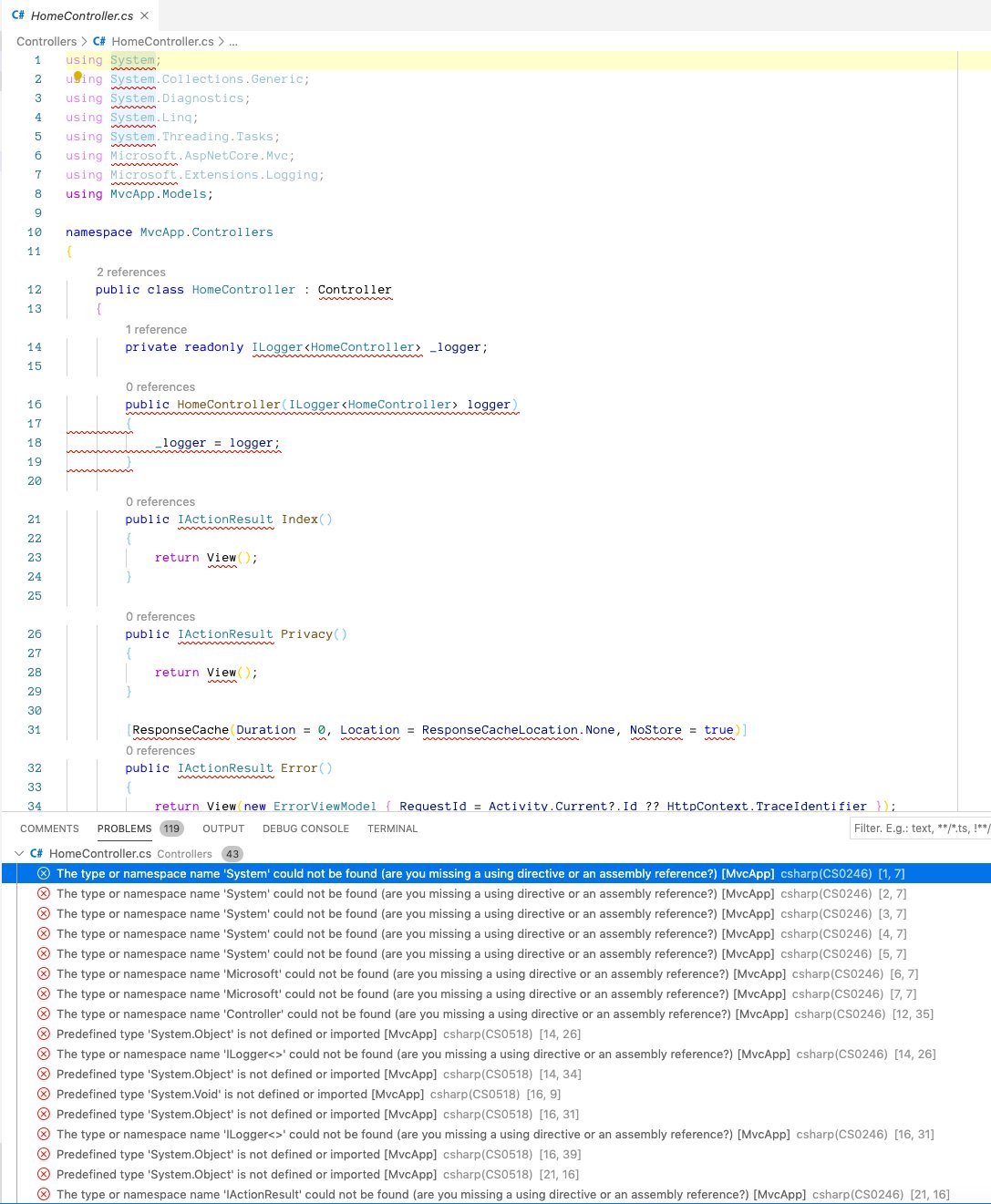Click the 119 badge on the Problems tab
The image size is (991, 1204).
pyautogui.click(x=170, y=828)
